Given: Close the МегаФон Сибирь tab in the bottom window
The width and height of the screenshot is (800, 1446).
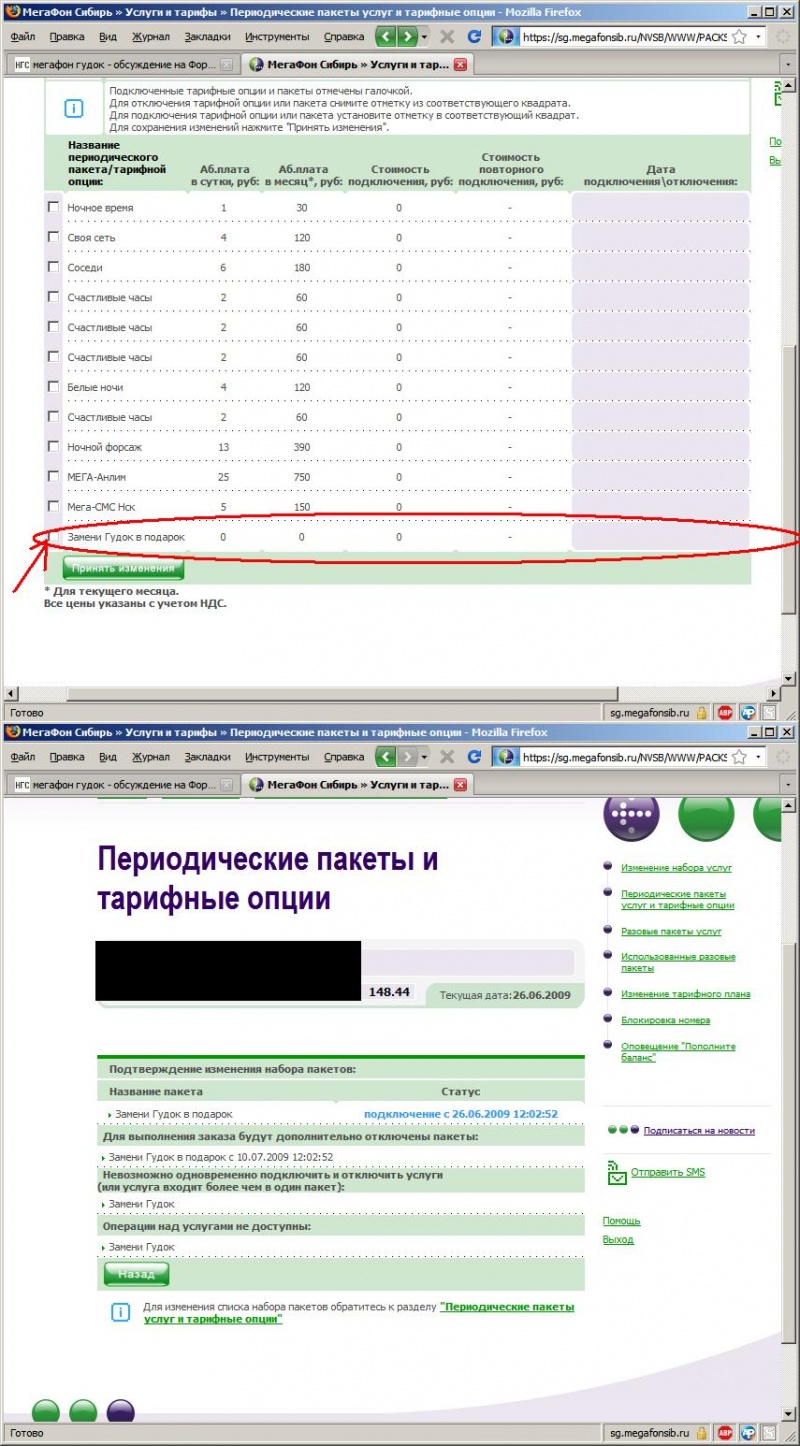Looking at the screenshot, I should pos(460,785).
